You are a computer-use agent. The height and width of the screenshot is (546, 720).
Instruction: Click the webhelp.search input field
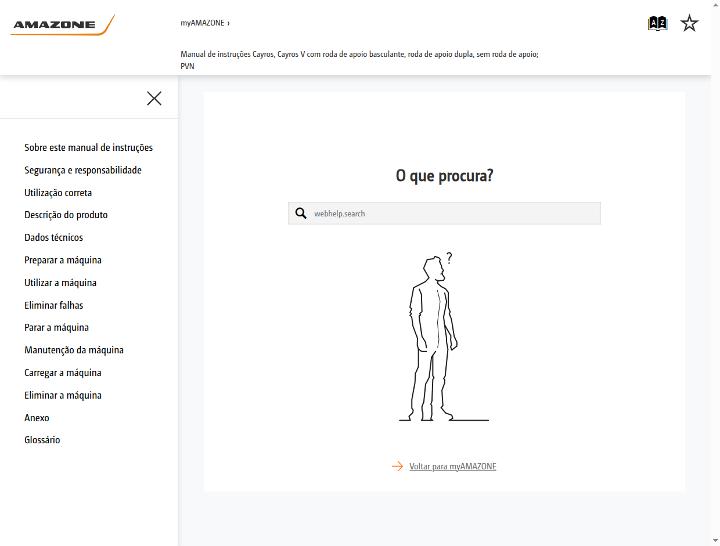point(444,214)
